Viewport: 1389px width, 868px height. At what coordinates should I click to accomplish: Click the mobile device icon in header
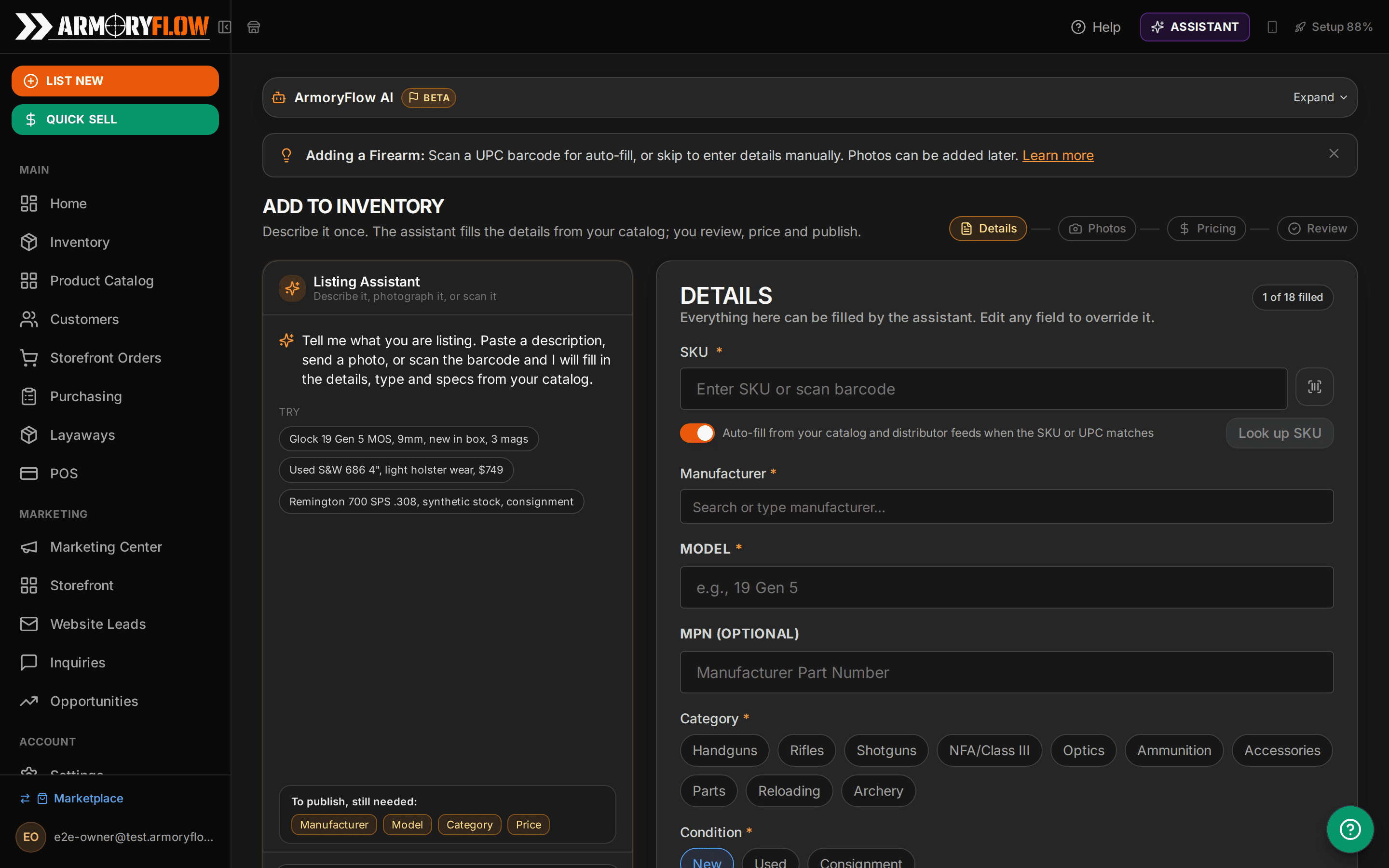tap(1272, 27)
